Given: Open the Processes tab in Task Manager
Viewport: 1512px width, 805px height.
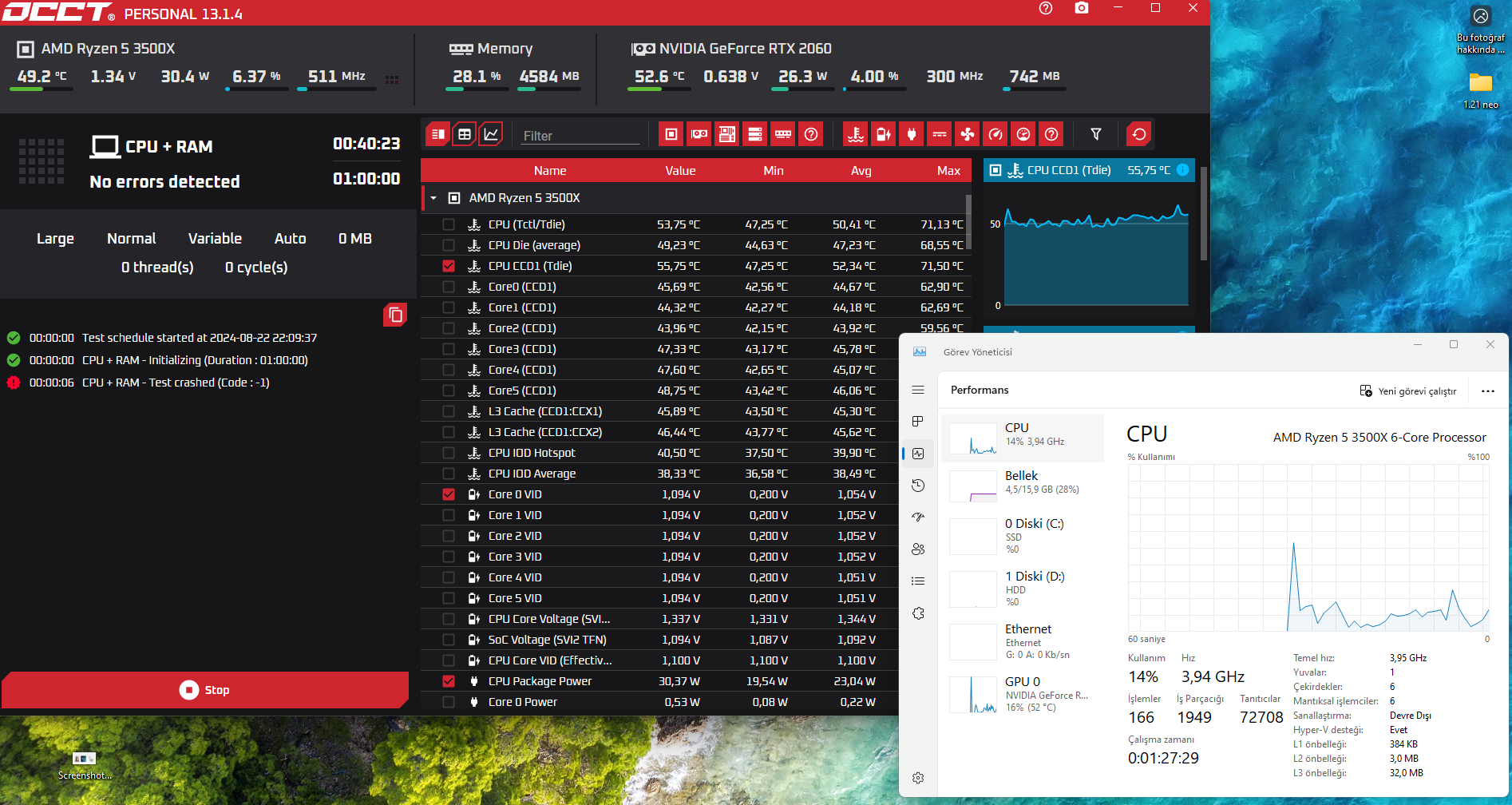Looking at the screenshot, I should [x=918, y=422].
